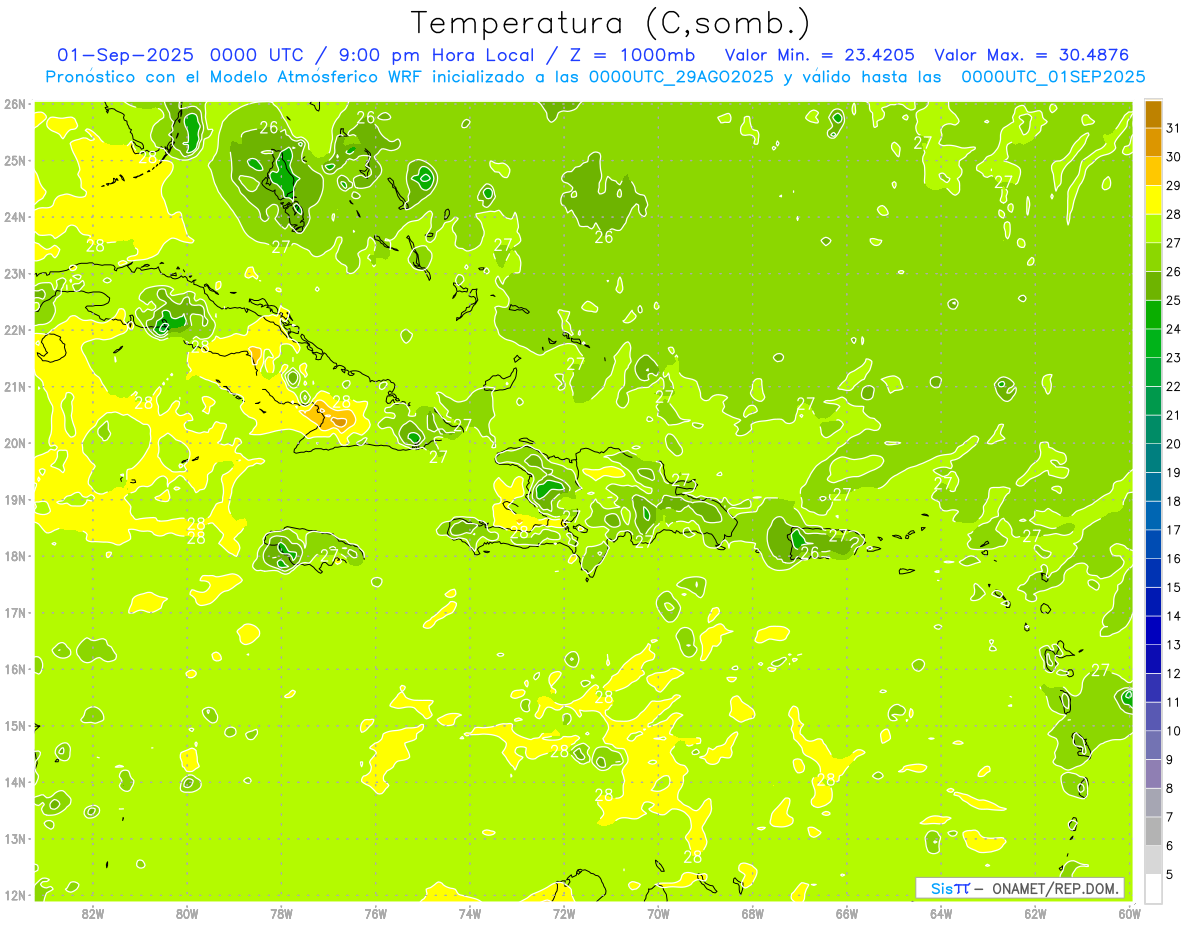This screenshot has width=1200, height=927.
Task: Click the '0000UTC_01SEP2025' valid-until time text
Action: (1053, 76)
